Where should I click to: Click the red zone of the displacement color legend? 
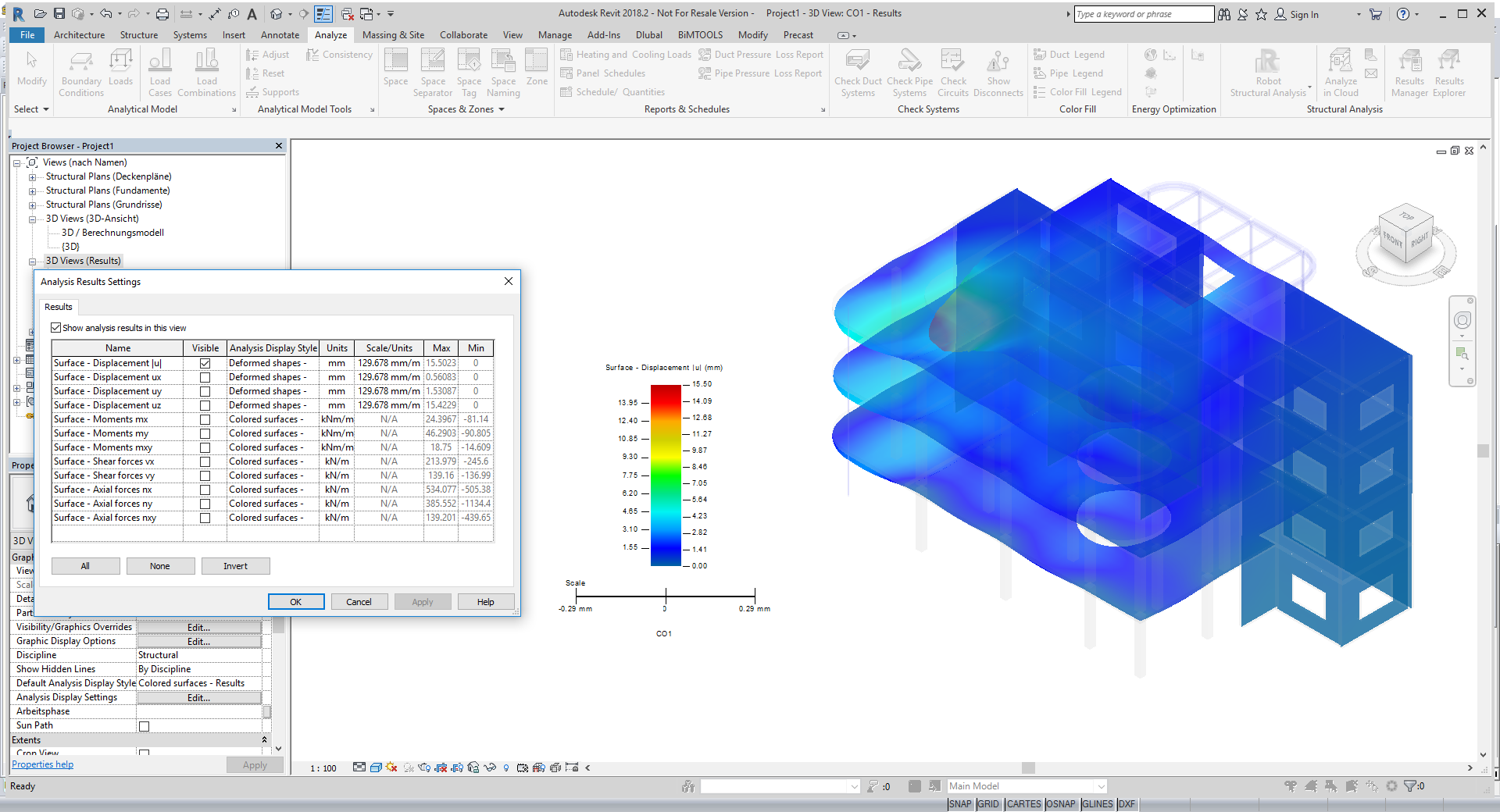(x=666, y=394)
